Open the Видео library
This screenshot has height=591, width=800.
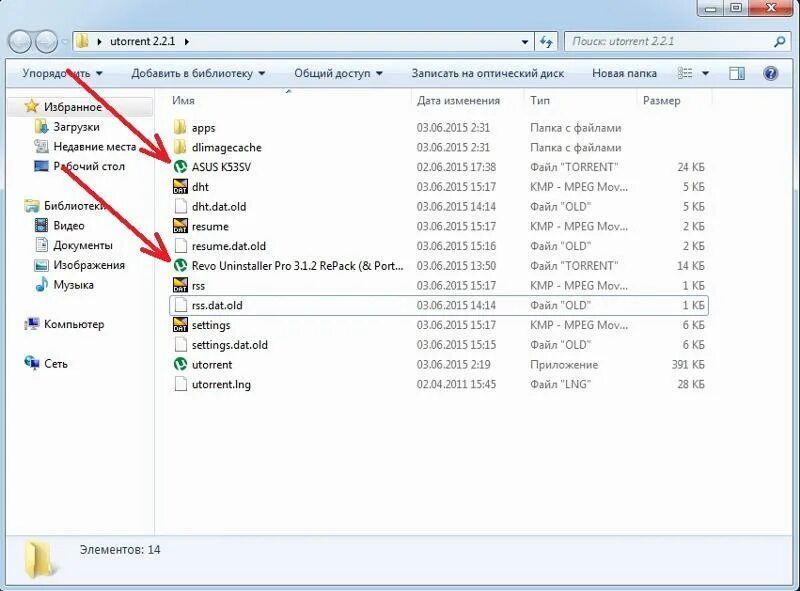68,226
